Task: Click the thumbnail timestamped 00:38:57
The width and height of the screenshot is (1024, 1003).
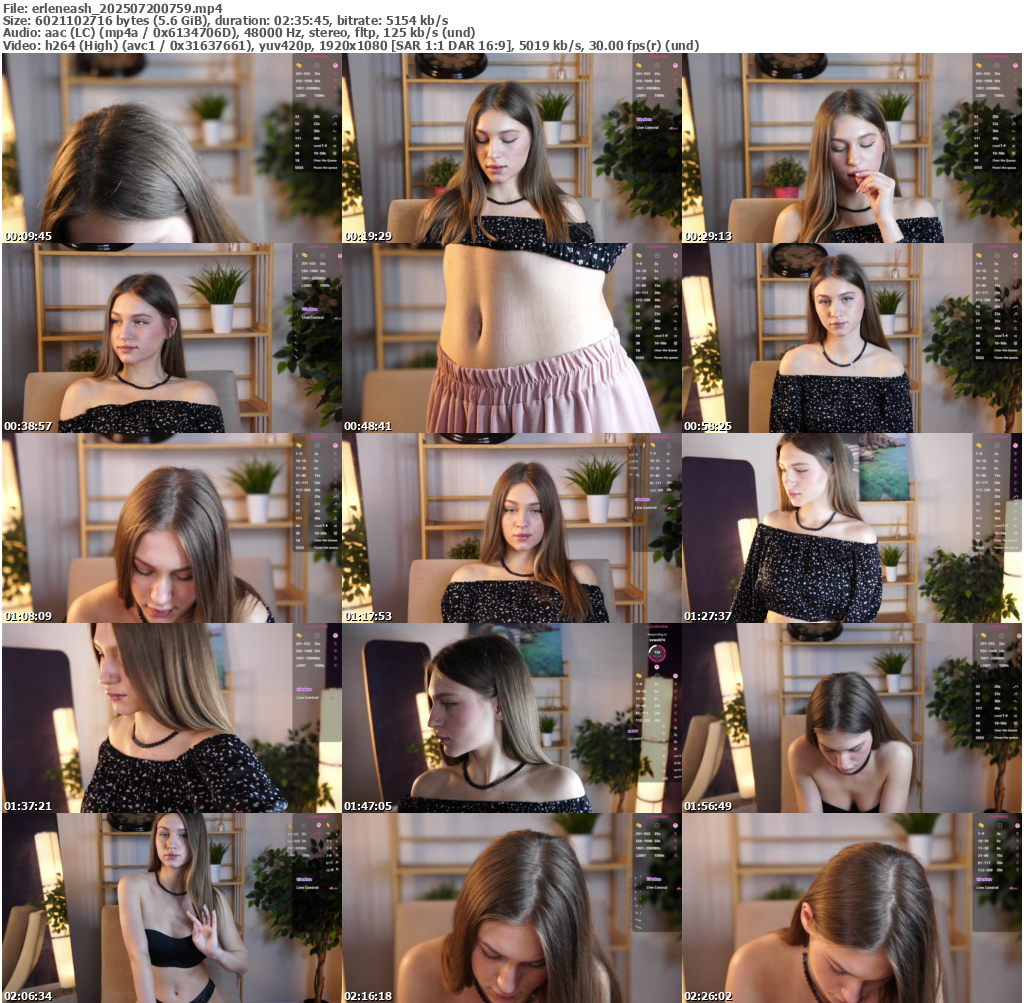Action: click(172, 338)
